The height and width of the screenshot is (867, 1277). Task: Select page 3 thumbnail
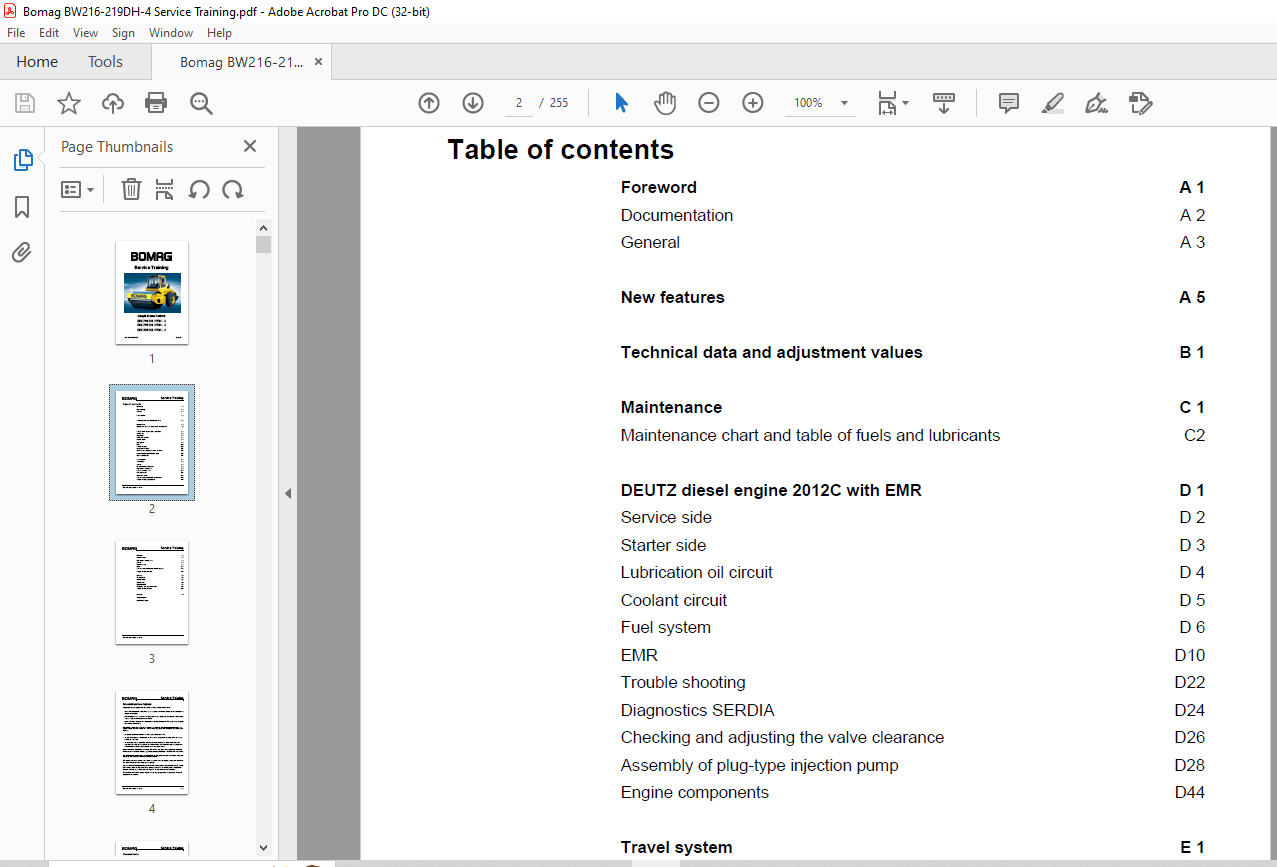coord(152,592)
